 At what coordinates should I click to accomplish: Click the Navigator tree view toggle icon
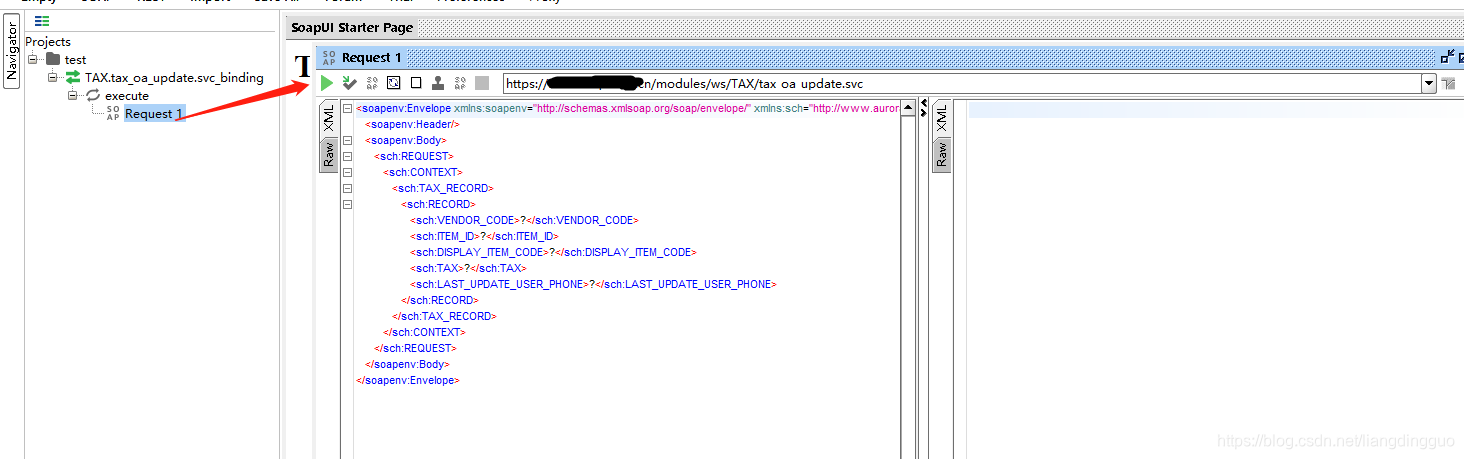tap(42, 20)
